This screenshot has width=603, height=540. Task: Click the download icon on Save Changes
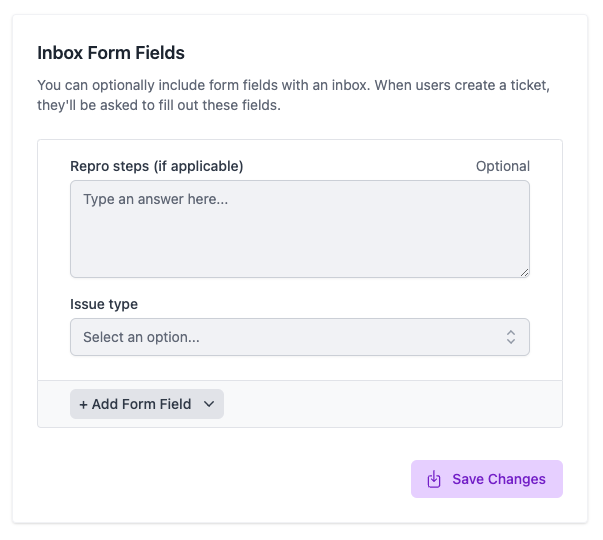(x=434, y=479)
